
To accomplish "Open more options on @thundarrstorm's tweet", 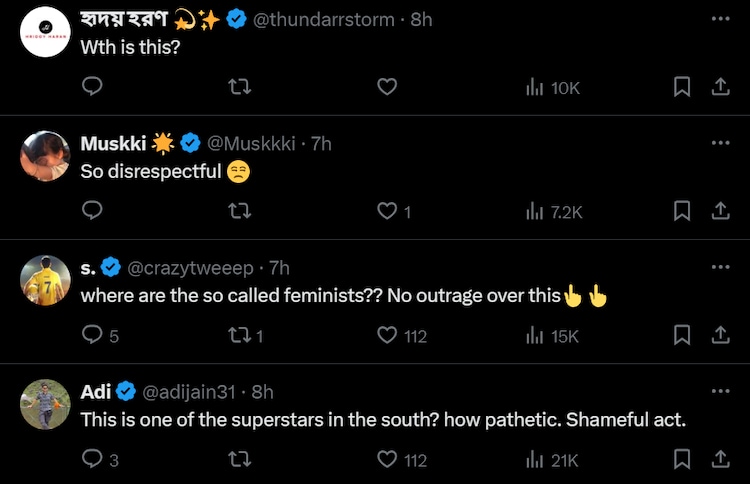I will (720, 19).
